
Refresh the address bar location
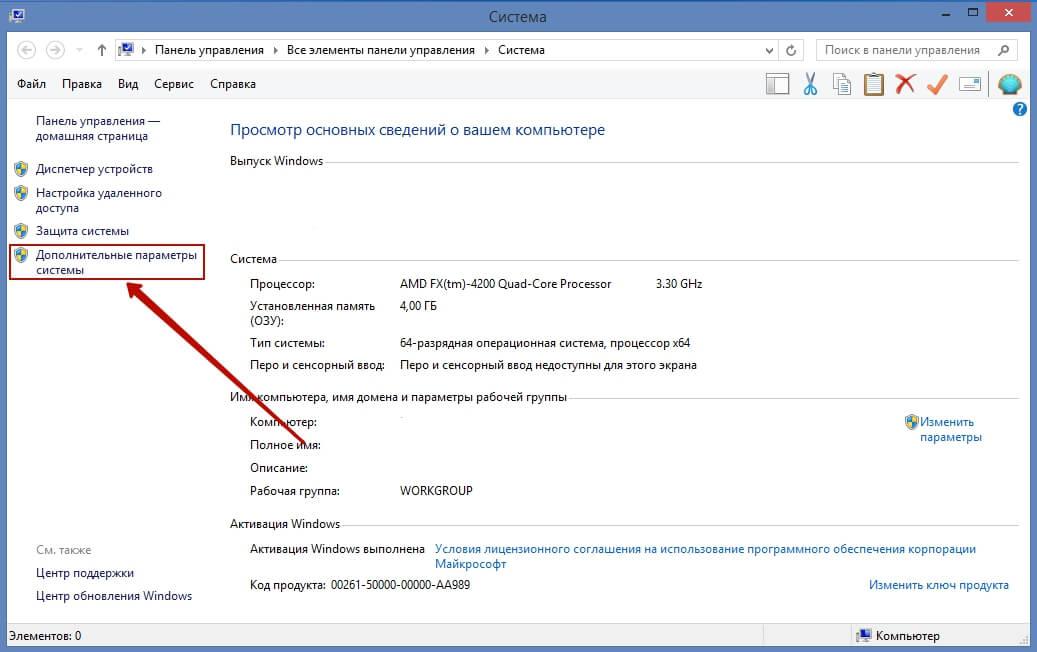point(791,50)
